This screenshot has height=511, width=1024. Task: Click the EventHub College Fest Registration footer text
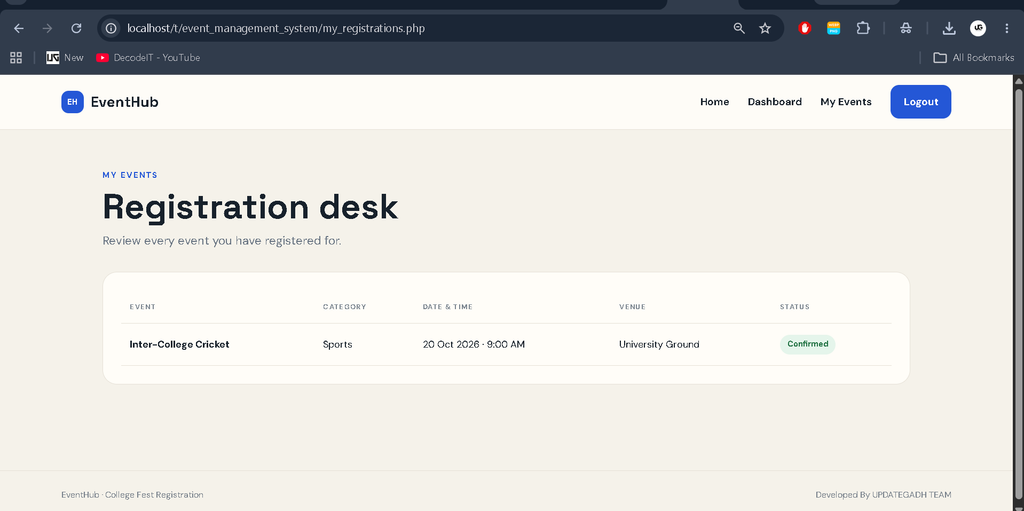(x=132, y=495)
